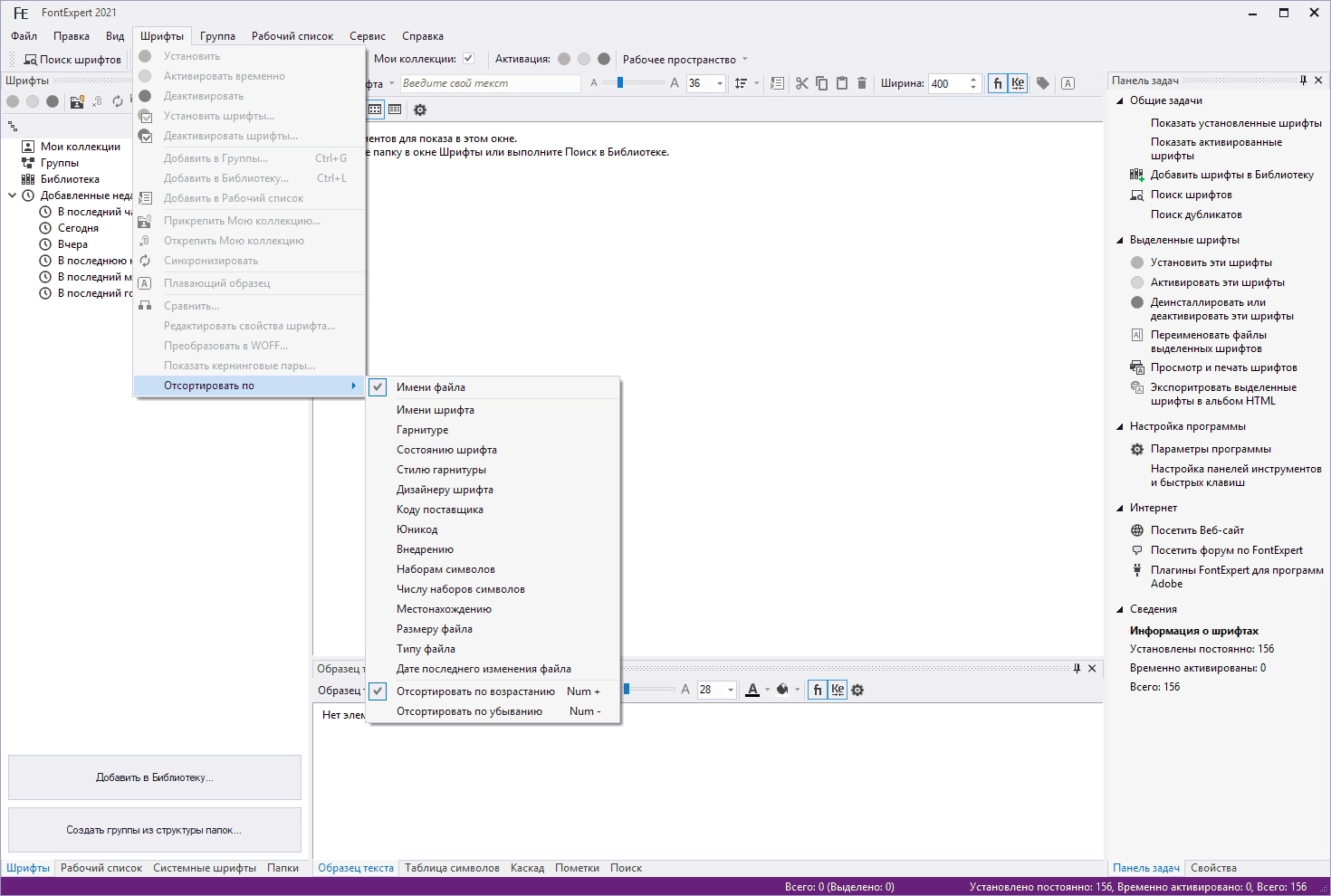
Task: Click the deactivate dark circle in Шрифты panel toolbar
Action: (53, 101)
